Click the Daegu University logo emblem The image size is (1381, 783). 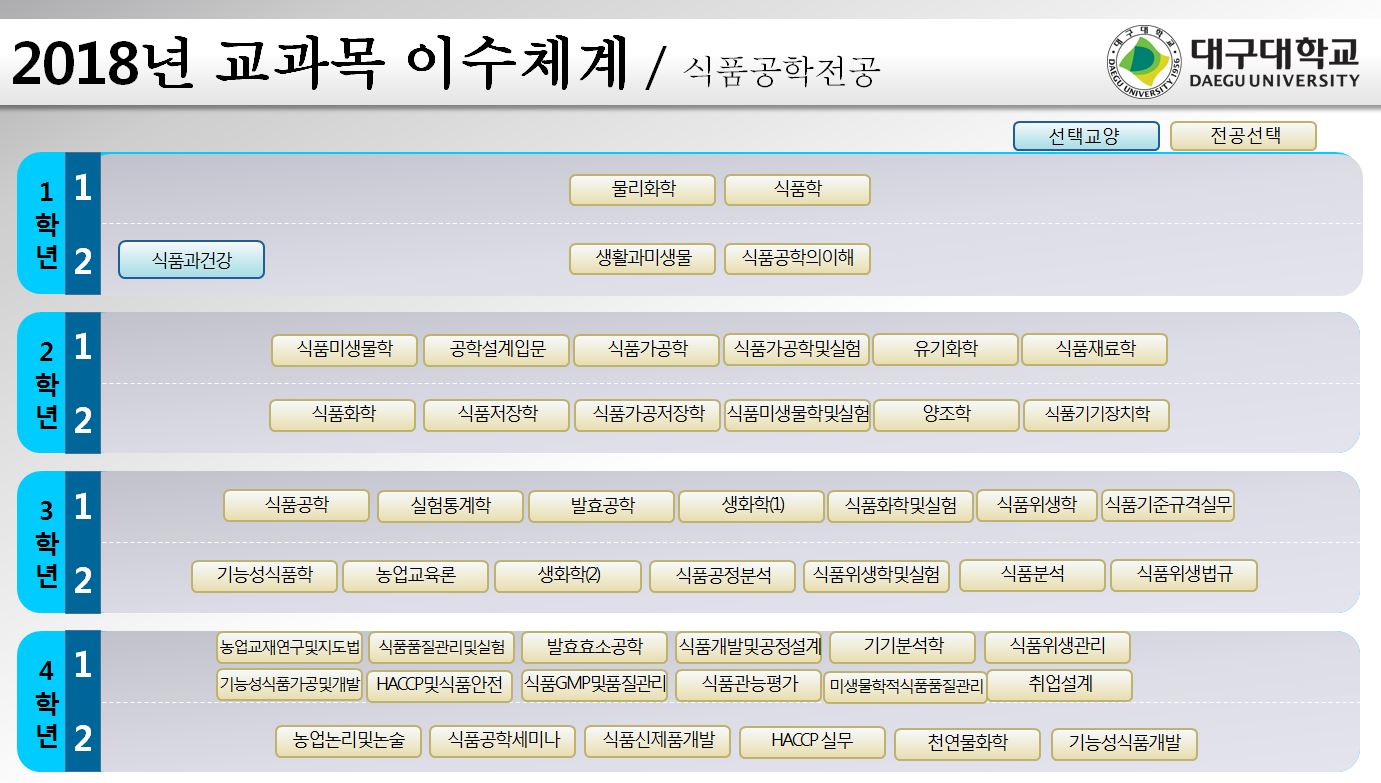[x=1145, y=62]
